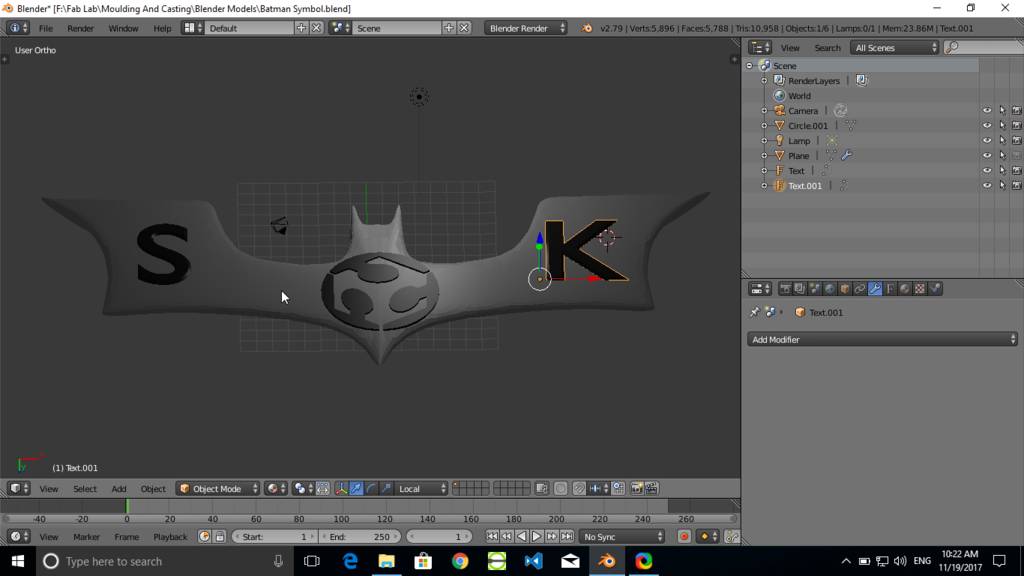Open the Font data properties tab
Image resolution: width=1024 pixels, height=576 pixels.
point(889,289)
